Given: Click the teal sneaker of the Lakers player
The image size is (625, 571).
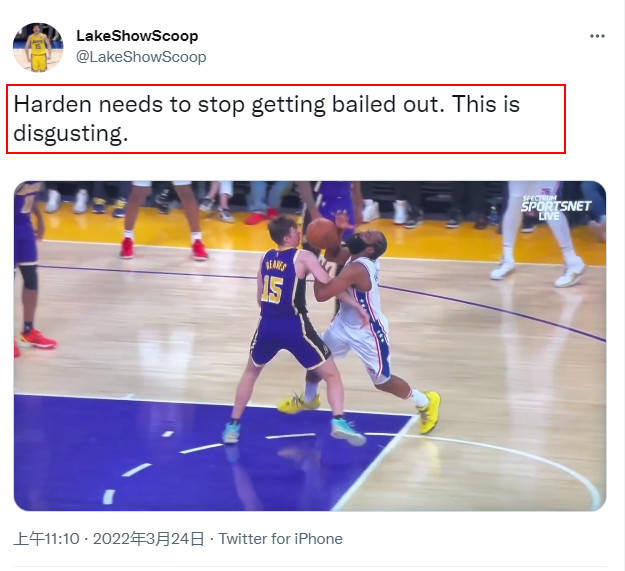Looking at the screenshot, I should pyautogui.click(x=348, y=432).
